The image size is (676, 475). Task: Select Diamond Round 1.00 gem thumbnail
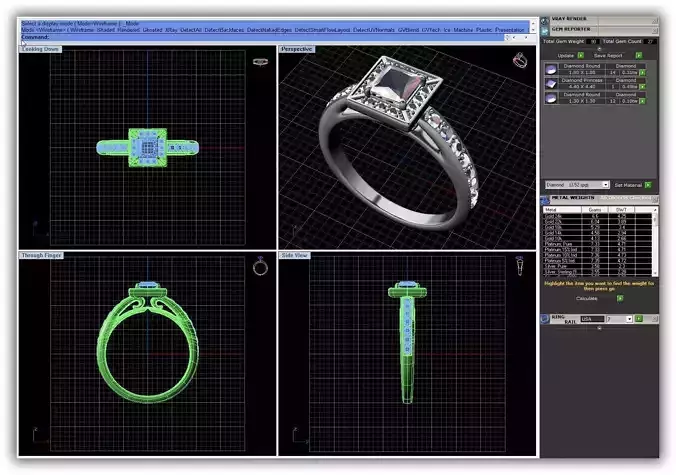point(550,69)
